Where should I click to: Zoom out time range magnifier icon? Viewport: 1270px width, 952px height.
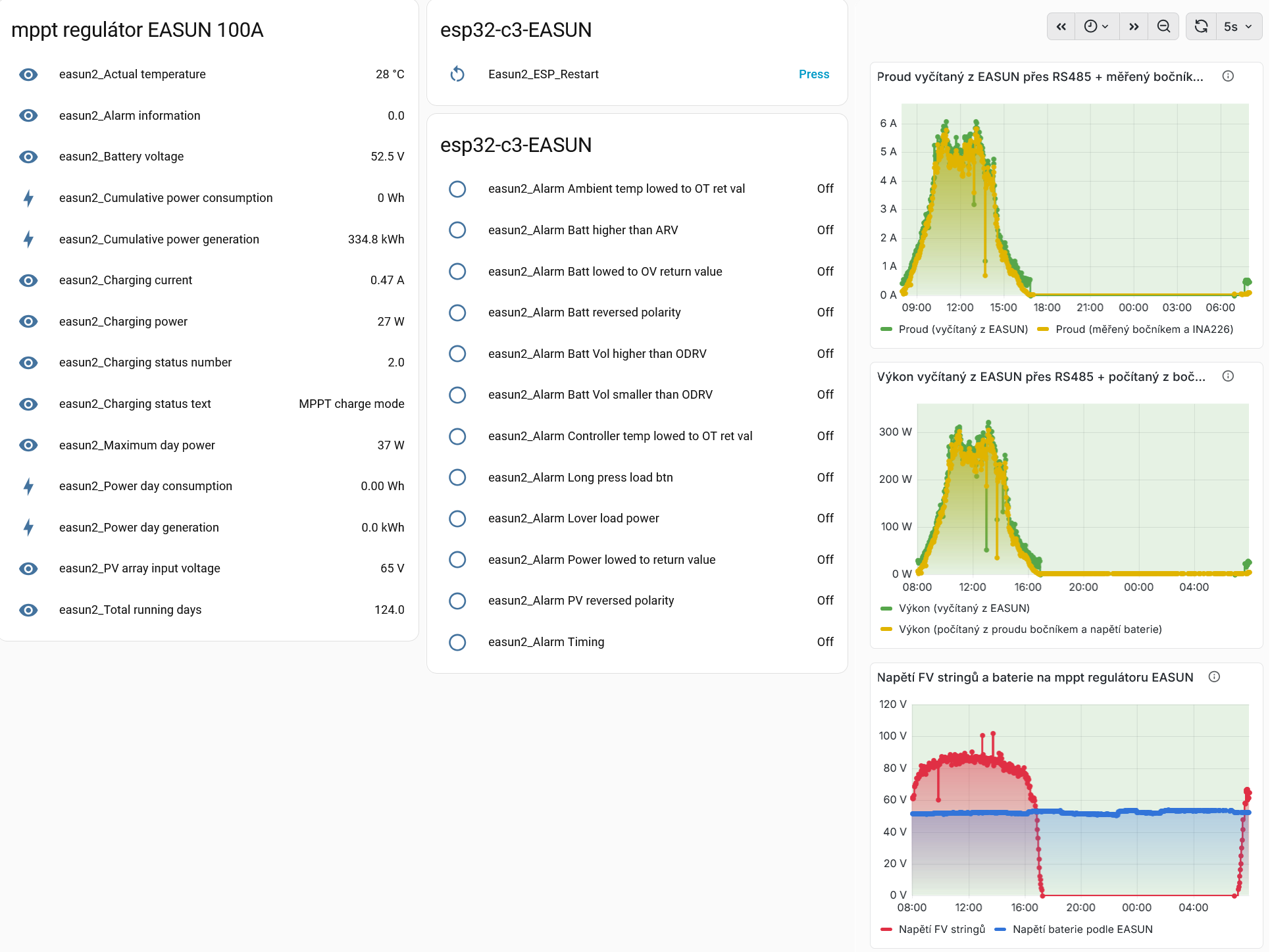click(1163, 26)
